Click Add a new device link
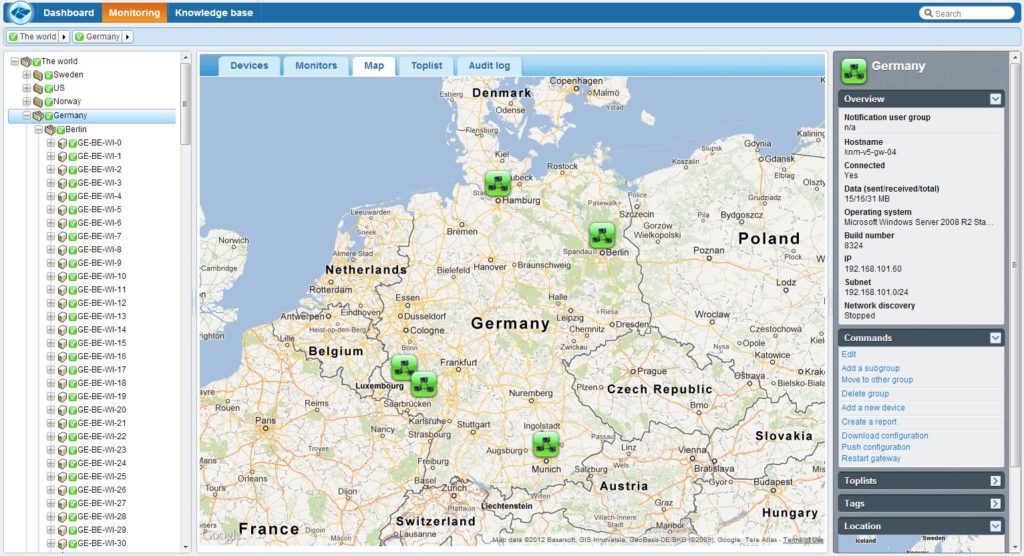 click(873, 408)
